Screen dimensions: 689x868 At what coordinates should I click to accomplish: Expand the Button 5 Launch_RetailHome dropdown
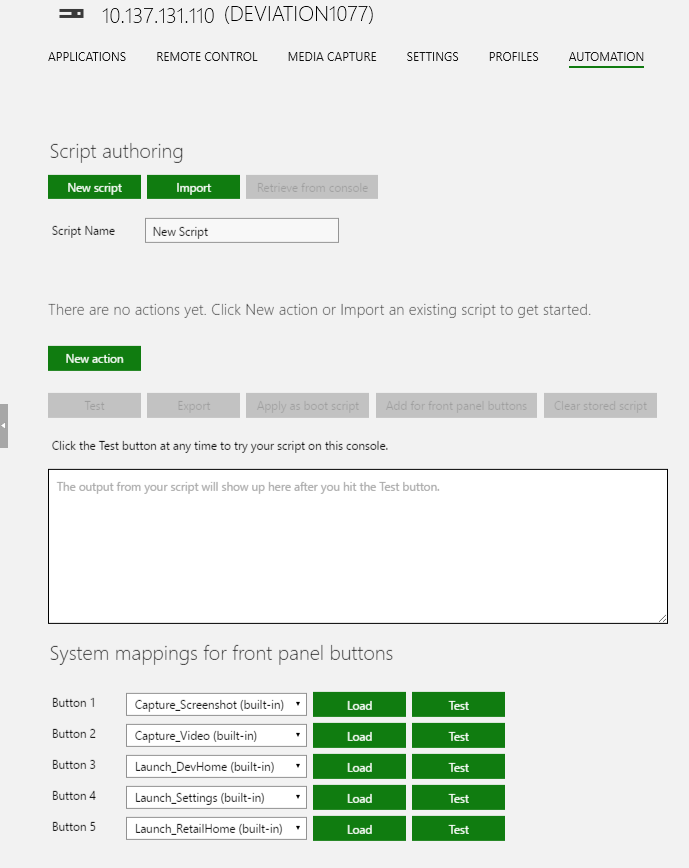[216, 829]
